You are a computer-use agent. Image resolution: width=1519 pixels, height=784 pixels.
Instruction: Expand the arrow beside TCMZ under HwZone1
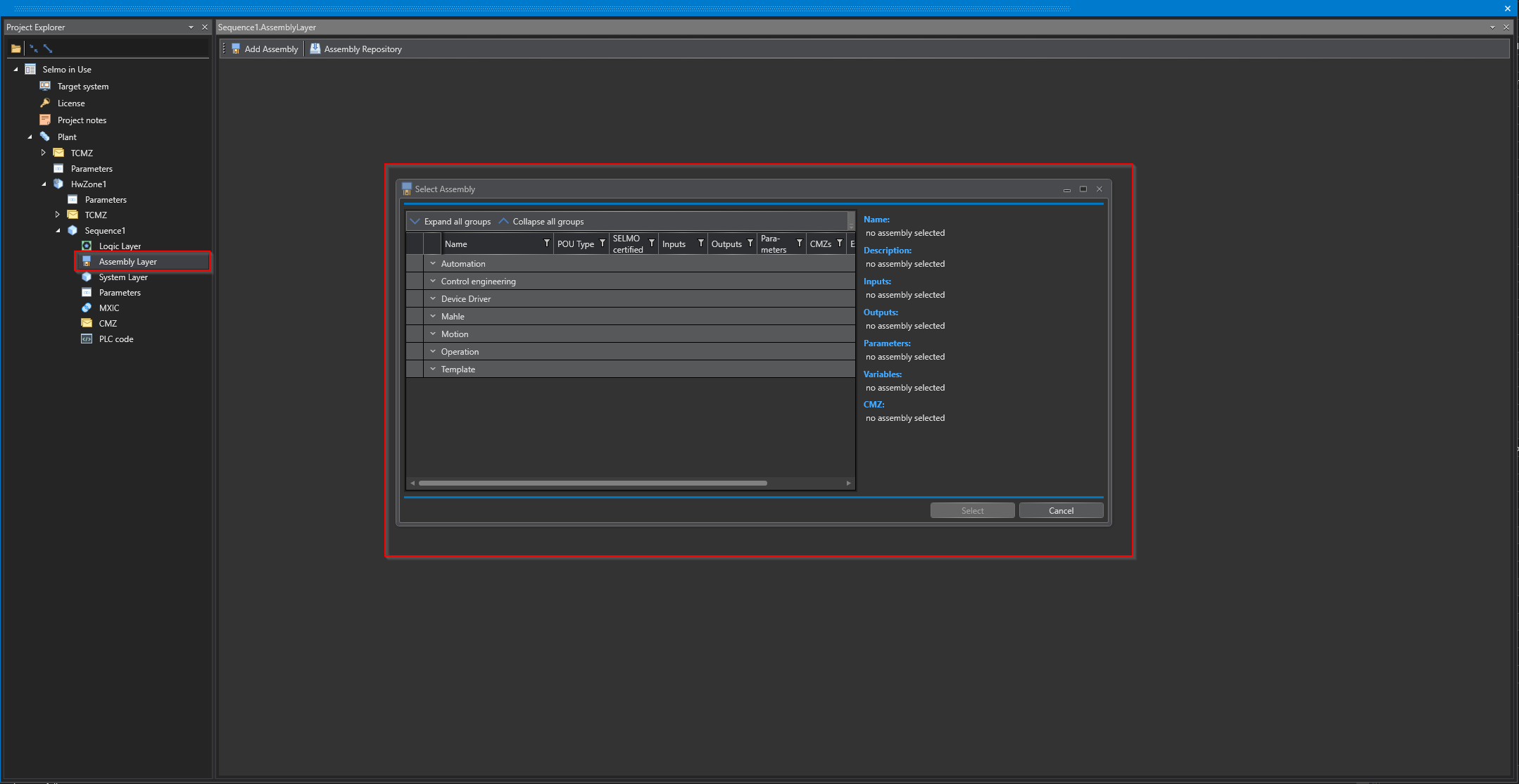pyautogui.click(x=58, y=215)
